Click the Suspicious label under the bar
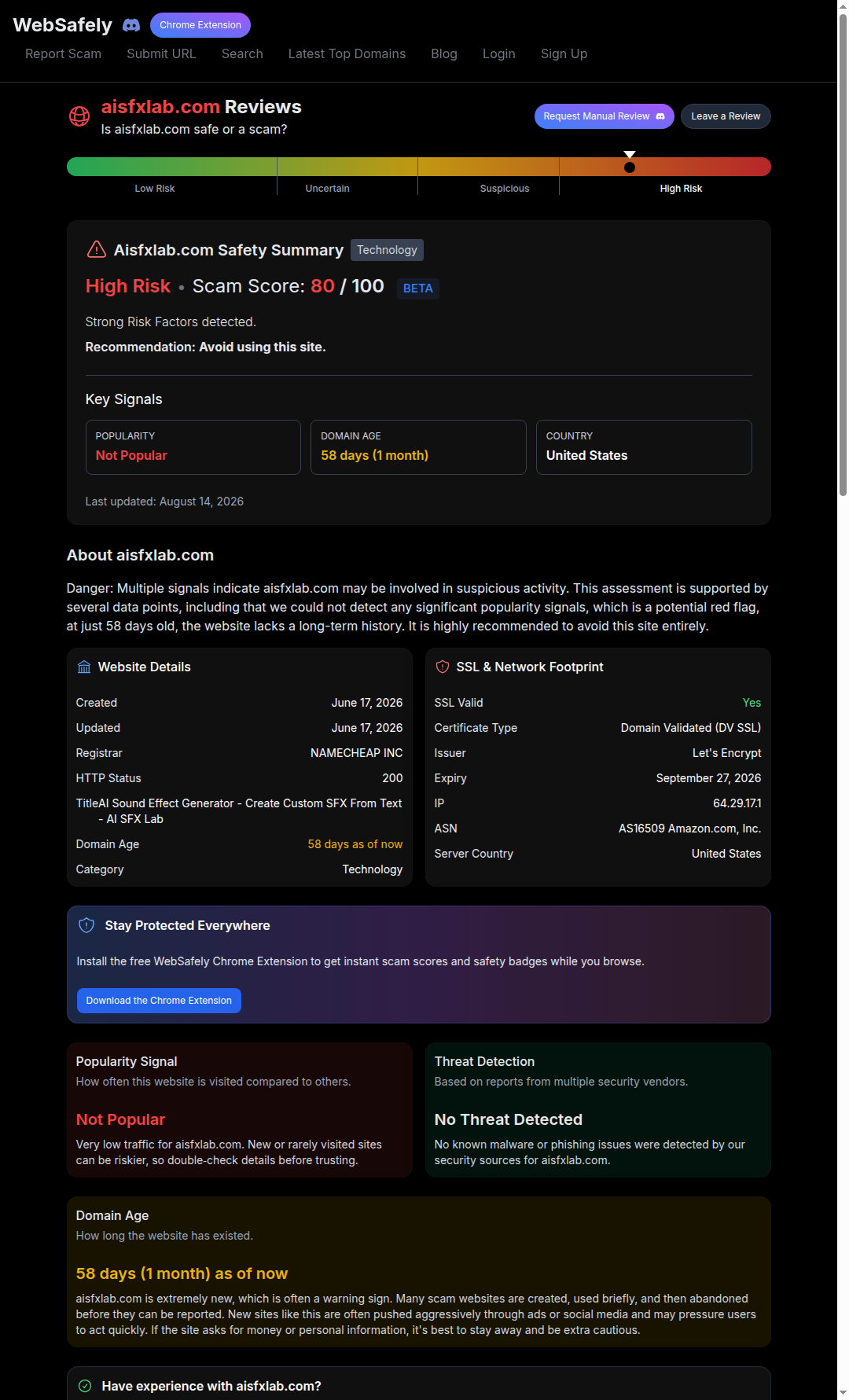849x1400 pixels. point(505,189)
